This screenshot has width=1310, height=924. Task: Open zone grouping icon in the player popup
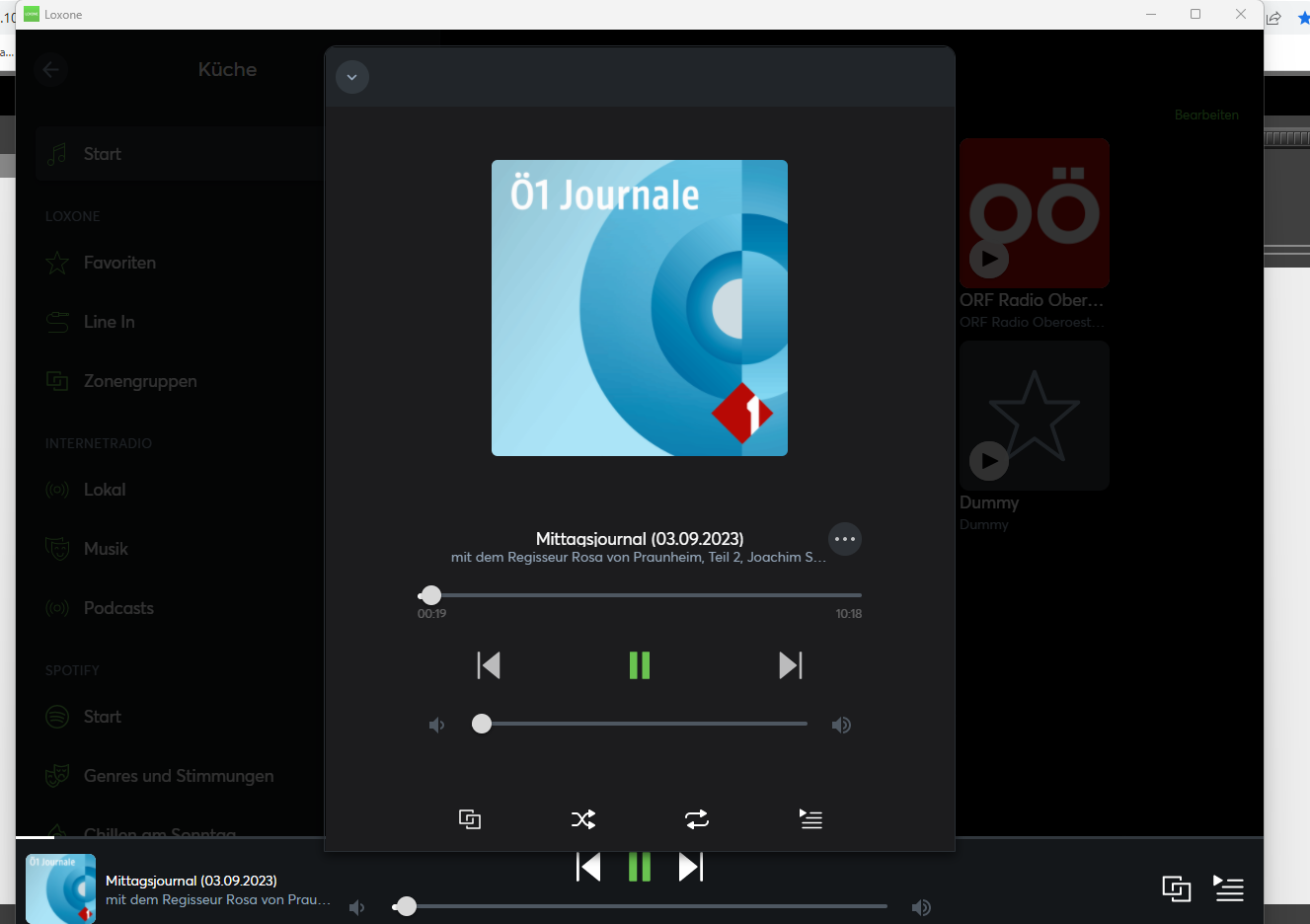click(x=470, y=818)
